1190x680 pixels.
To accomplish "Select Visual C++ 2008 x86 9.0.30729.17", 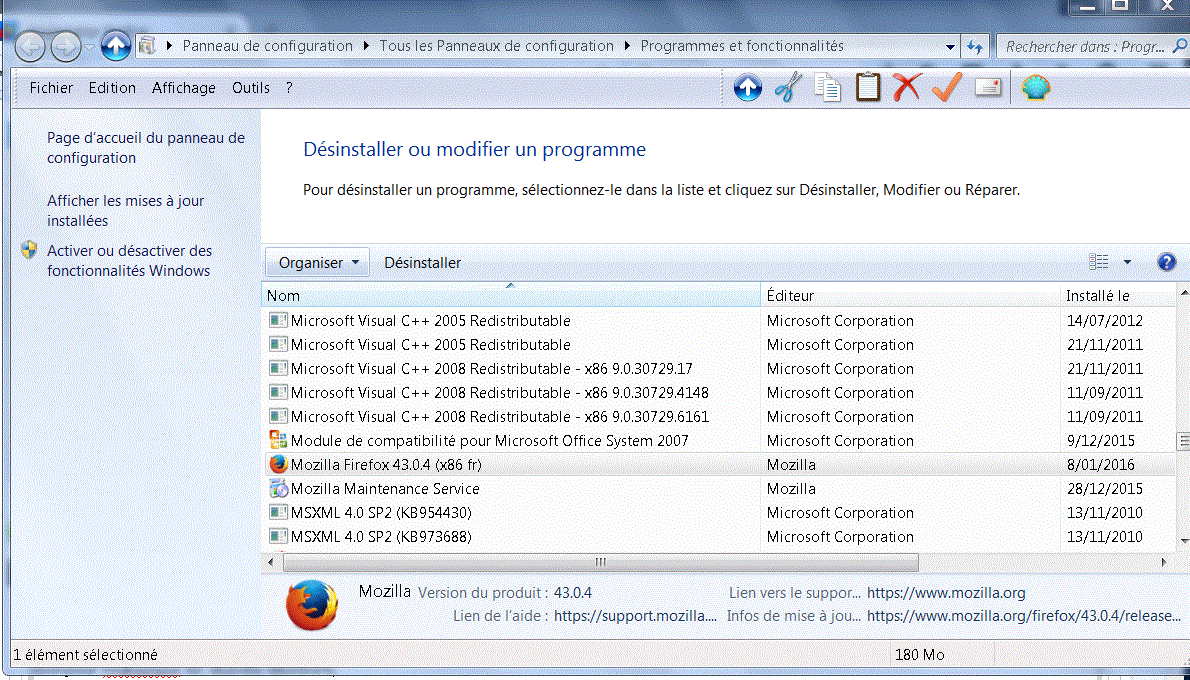I will [719, 369].
